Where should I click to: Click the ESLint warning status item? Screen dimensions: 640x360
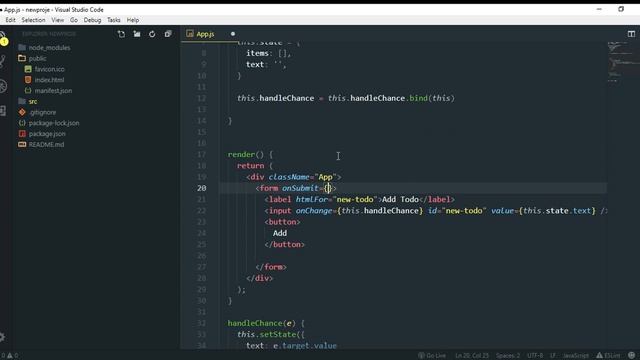(x=608, y=356)
